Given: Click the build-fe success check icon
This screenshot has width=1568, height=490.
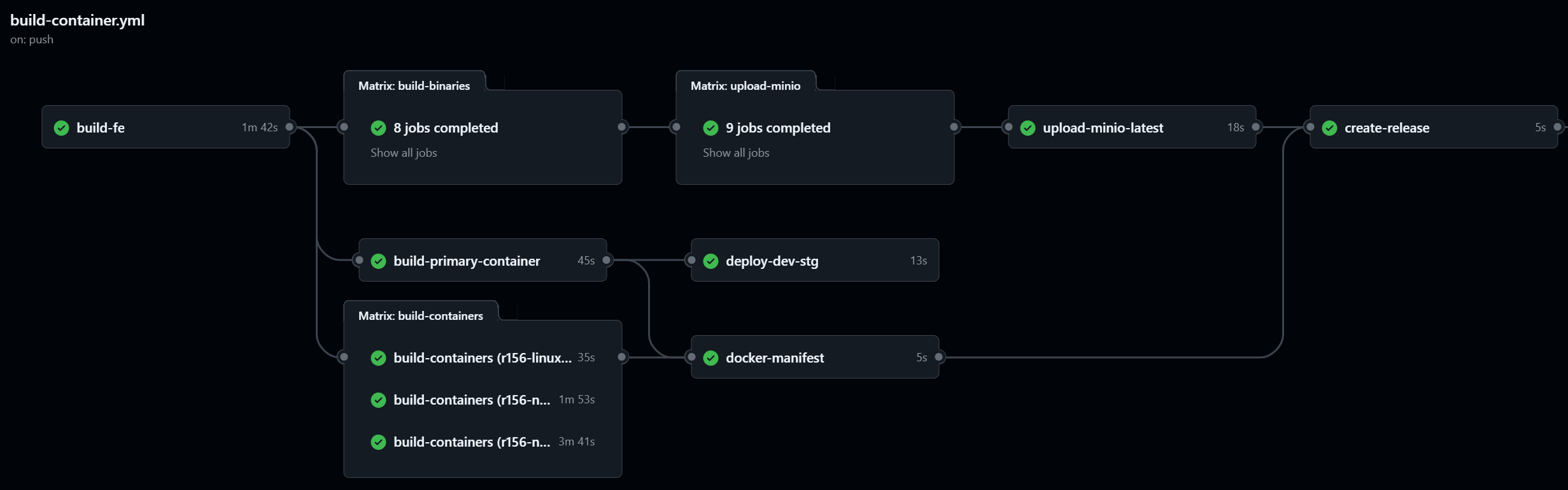Looking at the screenshot, I should coord(61,128).
